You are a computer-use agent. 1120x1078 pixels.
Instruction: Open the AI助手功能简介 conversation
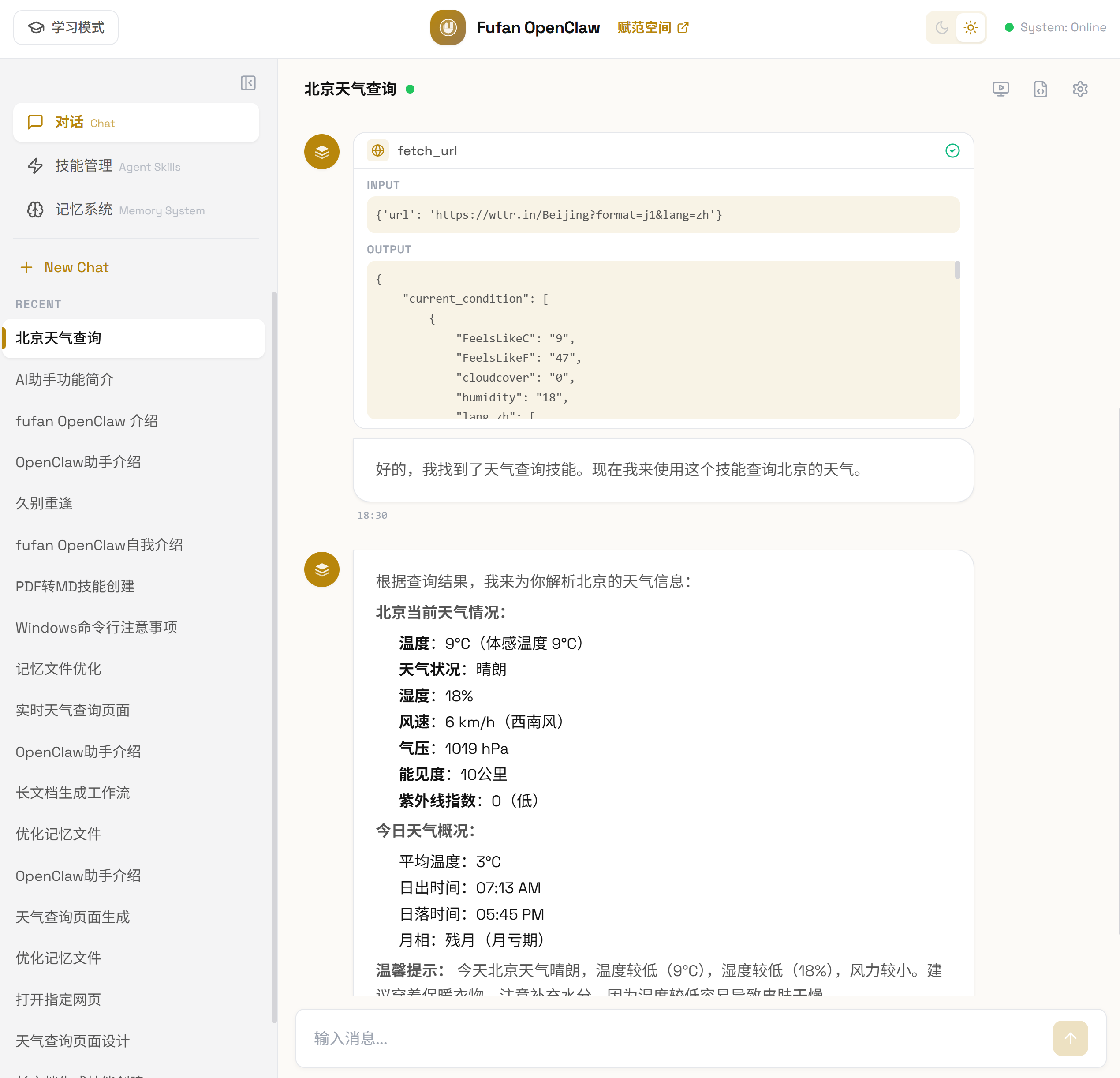pyautogui.click(x=134, y=379)
